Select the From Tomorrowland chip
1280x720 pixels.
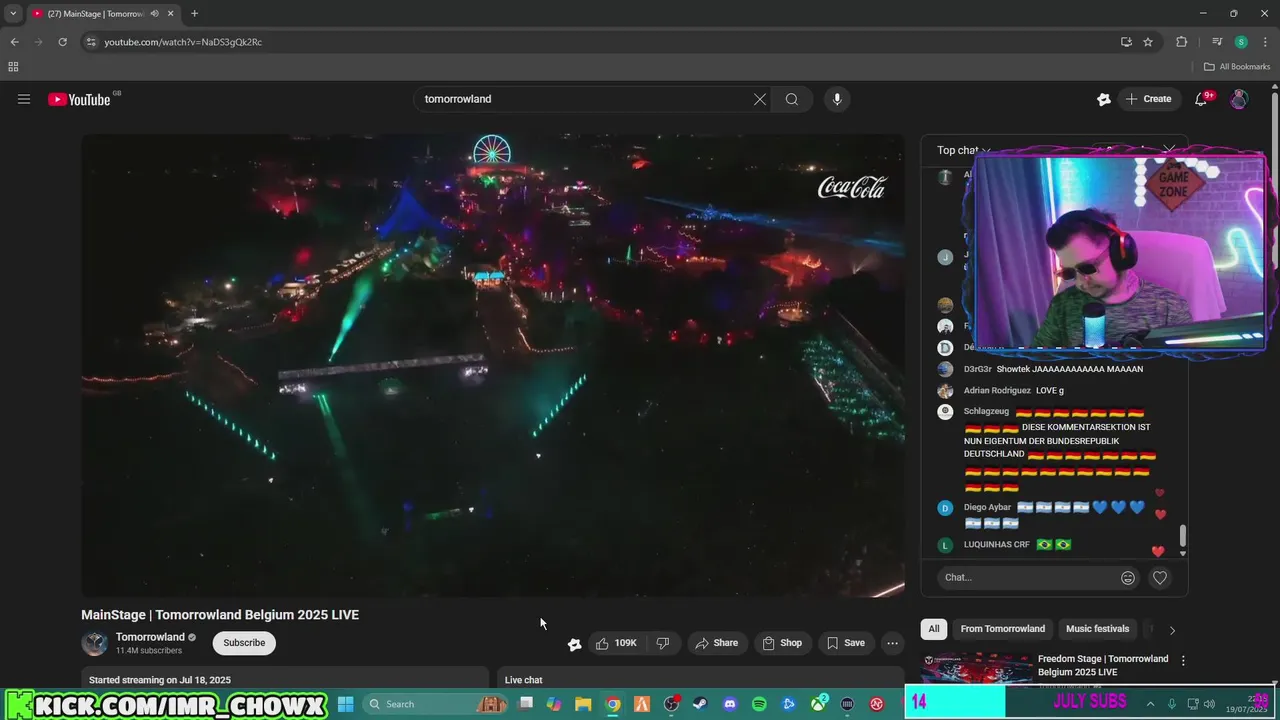(x=1003, y=629)
